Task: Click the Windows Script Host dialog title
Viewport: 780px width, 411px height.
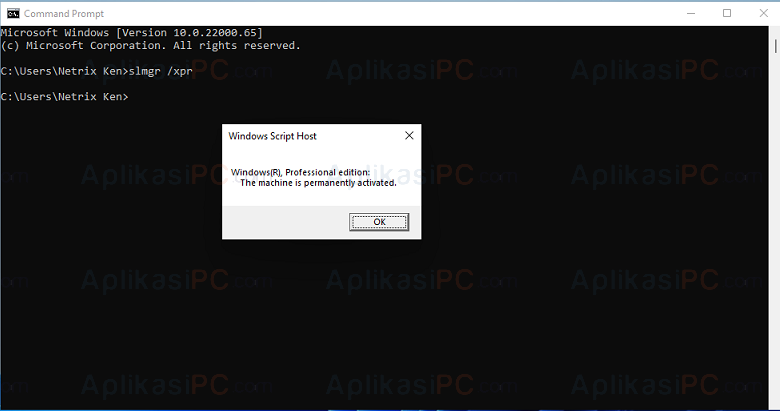Action: pos(272,136)
